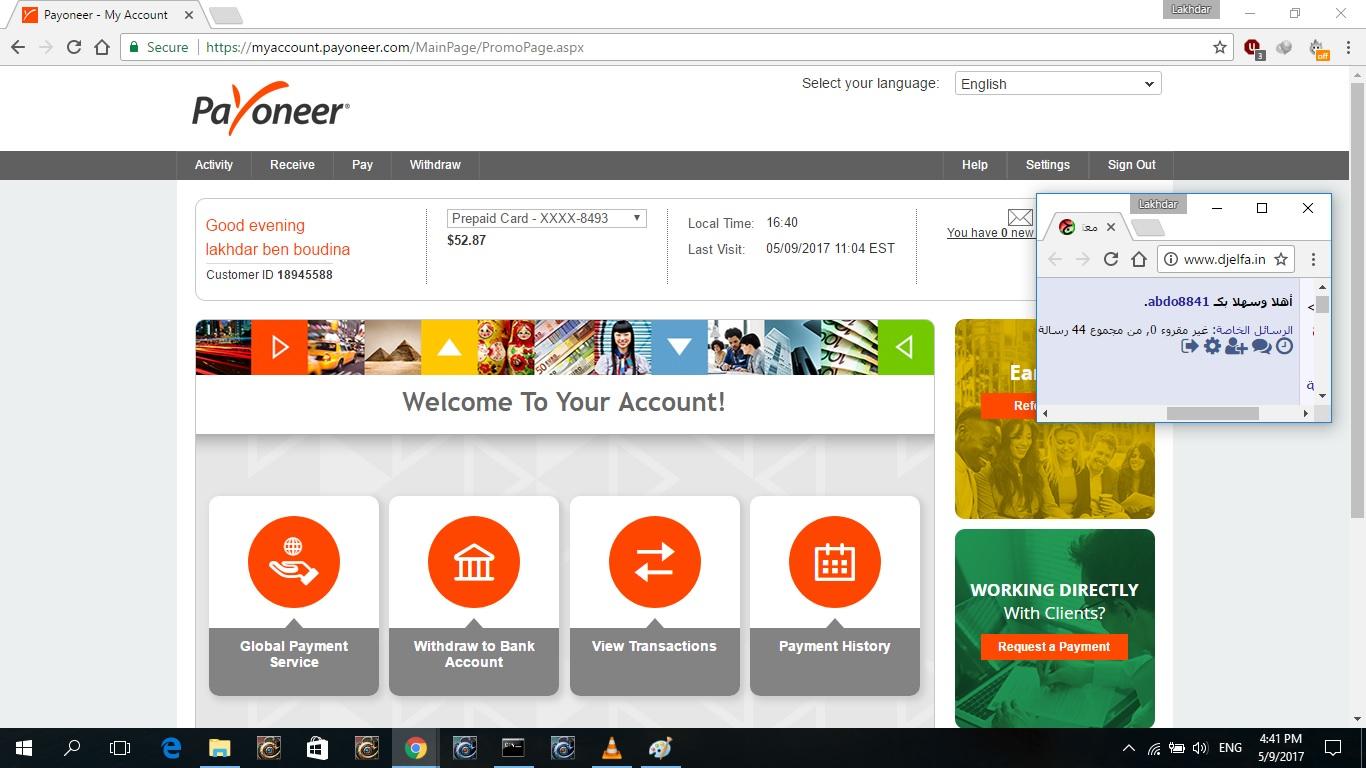Viewport: 1366px width, 768px height.
Task: Click the Request a Payment button
Action: 1054,647
